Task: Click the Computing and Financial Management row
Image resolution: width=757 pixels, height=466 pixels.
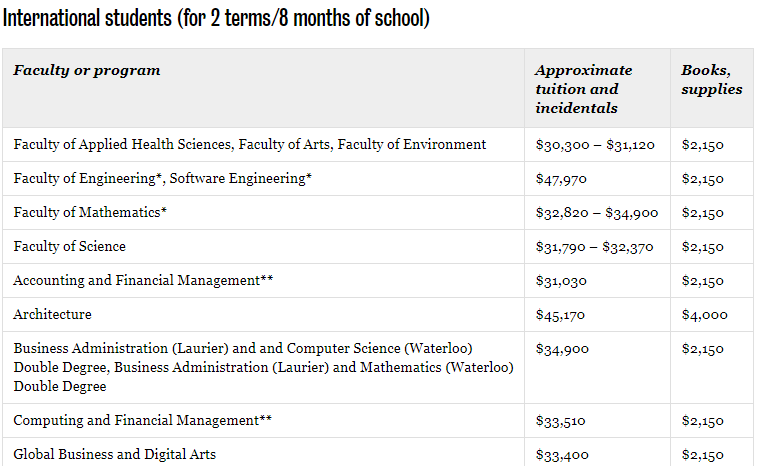Action: (142, 420)
